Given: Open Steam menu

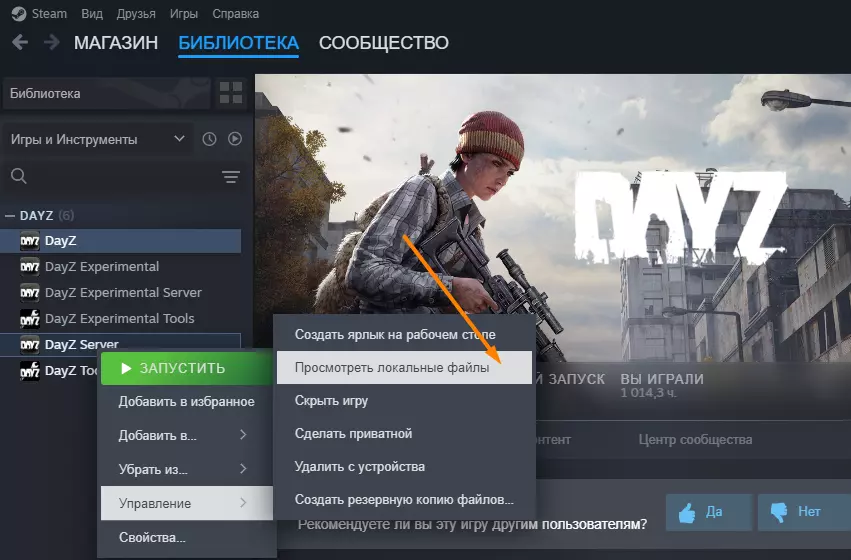Looking at the screenshot, I should click(x=49, y=14).
